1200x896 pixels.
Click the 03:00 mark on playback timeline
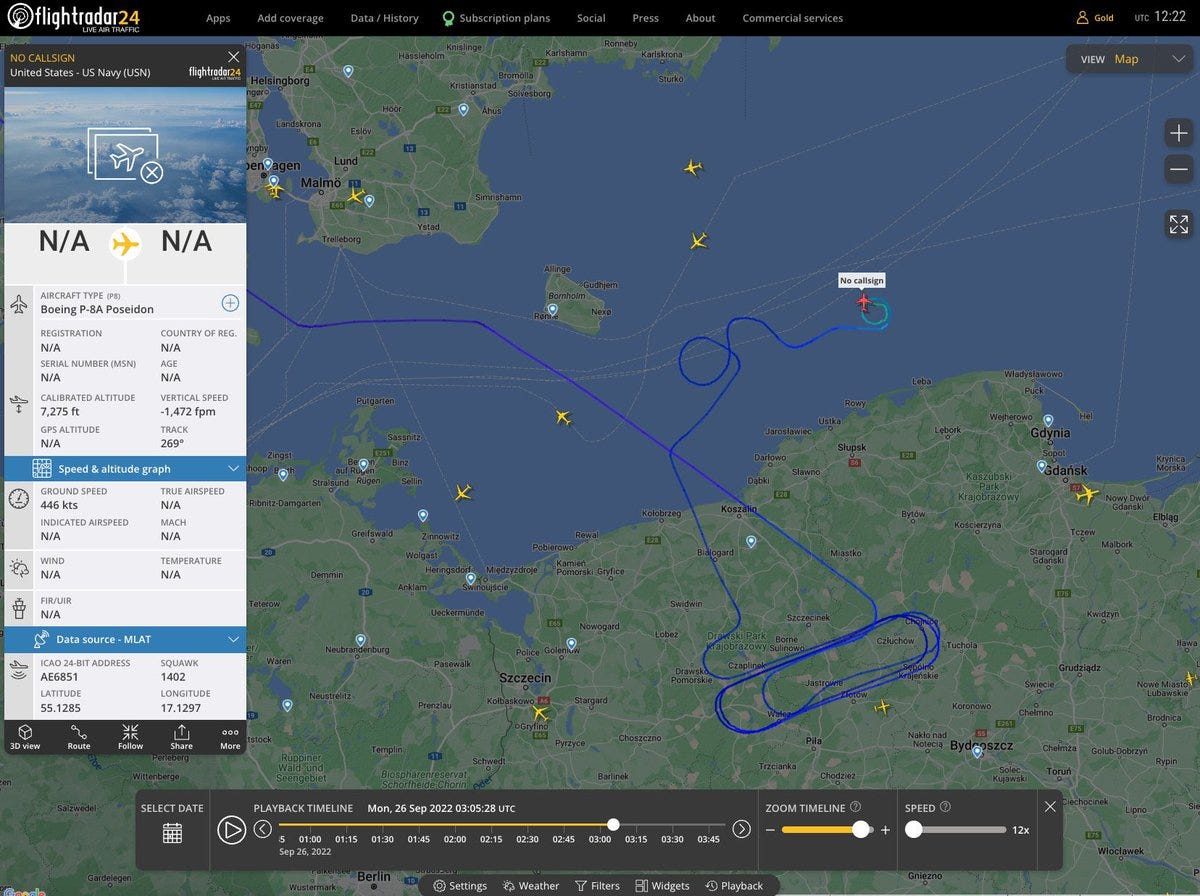pos(600,839)
